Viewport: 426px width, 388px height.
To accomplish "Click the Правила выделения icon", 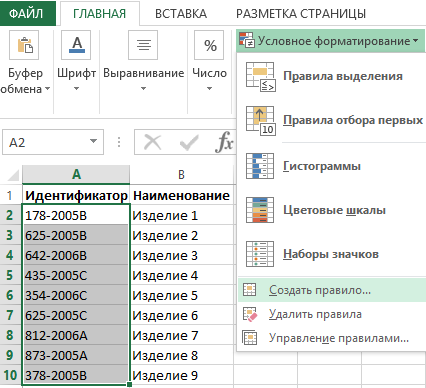I will 260,77.
